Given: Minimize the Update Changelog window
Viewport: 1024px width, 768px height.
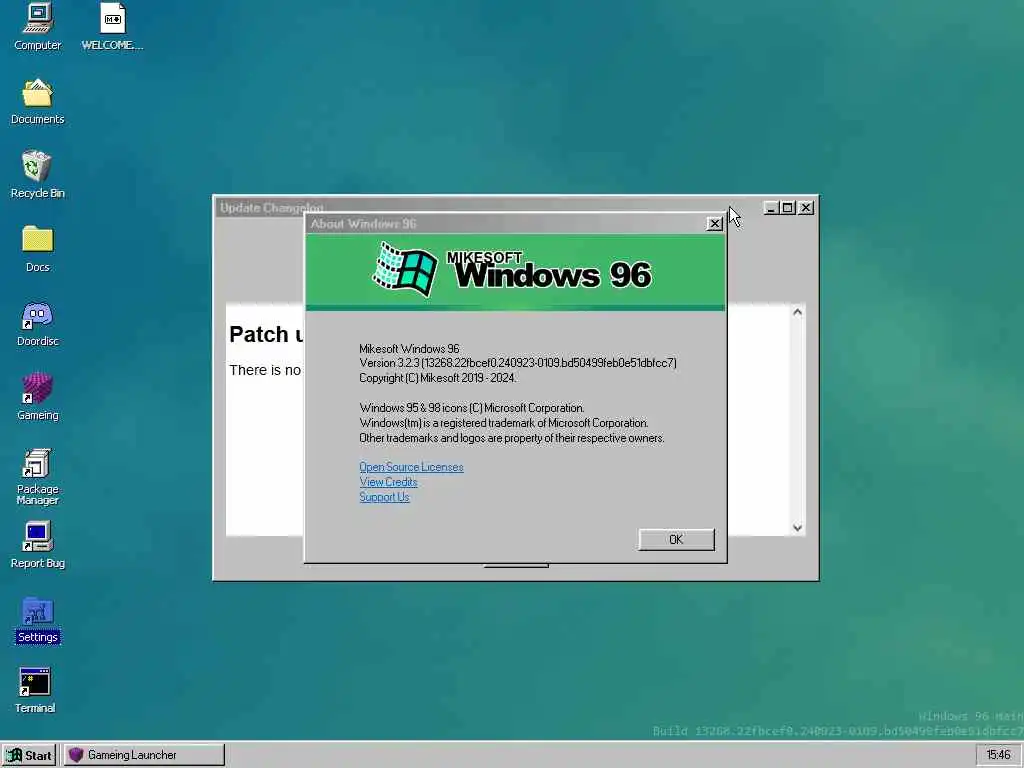Looking at the screenshot, I should coord(771,208).
